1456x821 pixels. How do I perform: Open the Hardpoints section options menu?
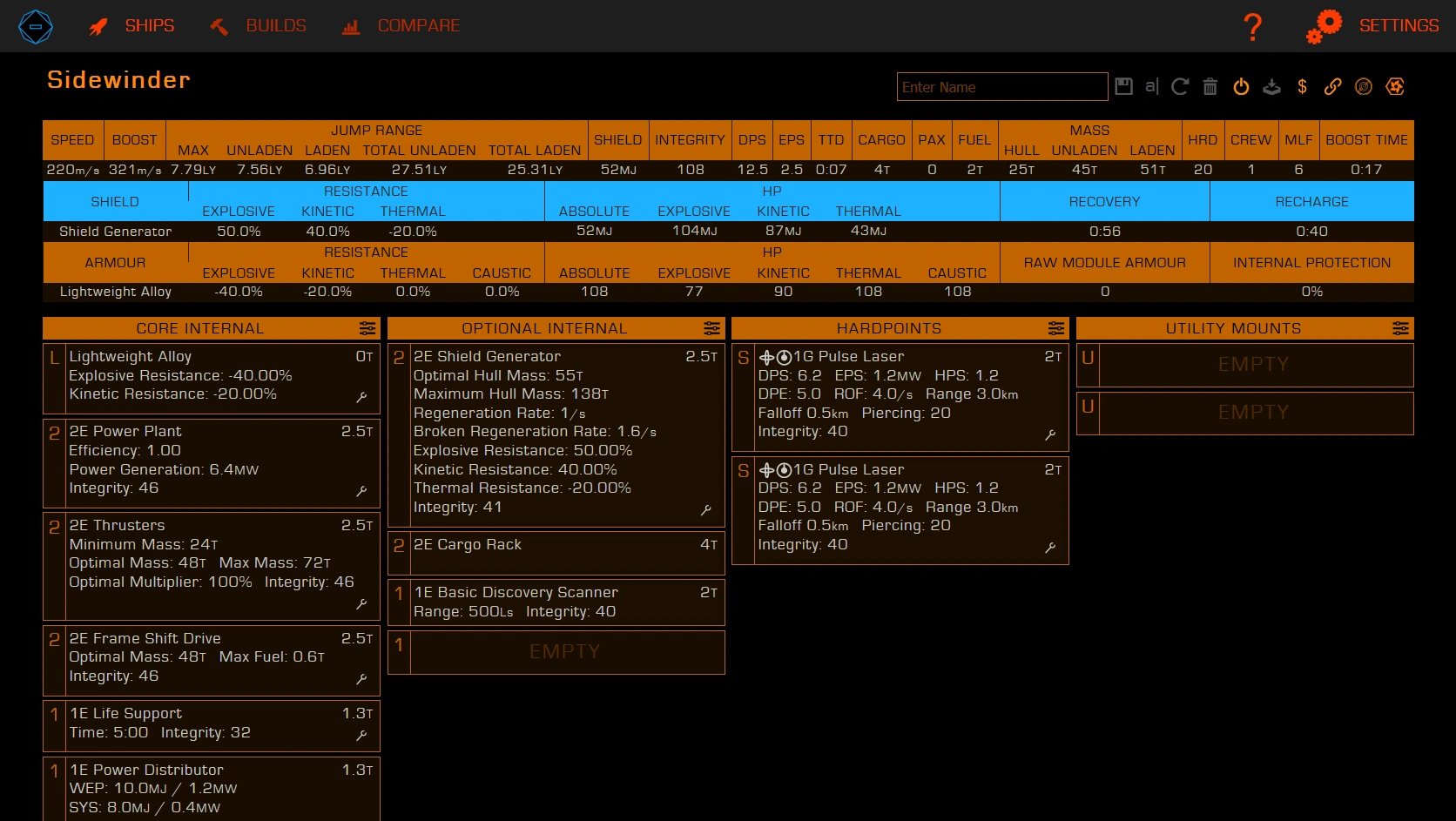[x=1056, y=328]
